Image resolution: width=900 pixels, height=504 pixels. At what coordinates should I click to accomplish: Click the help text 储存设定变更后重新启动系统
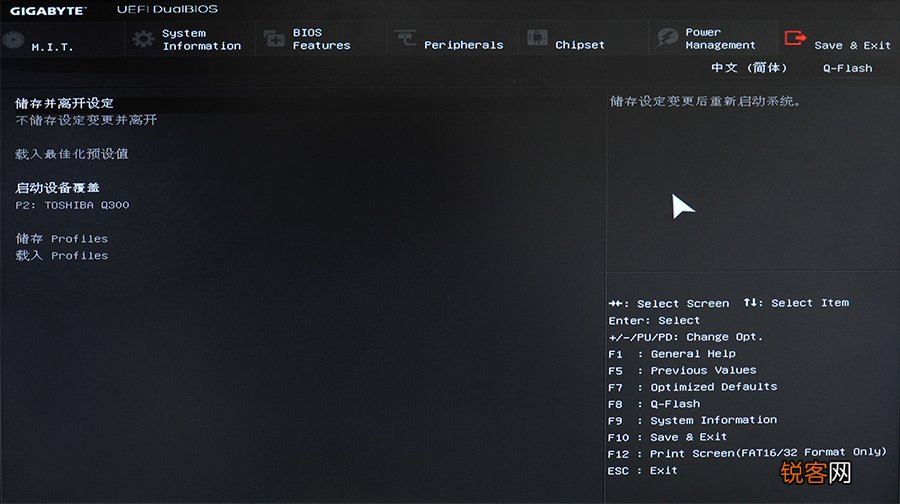pyautogui.click(x=705, y=102)
